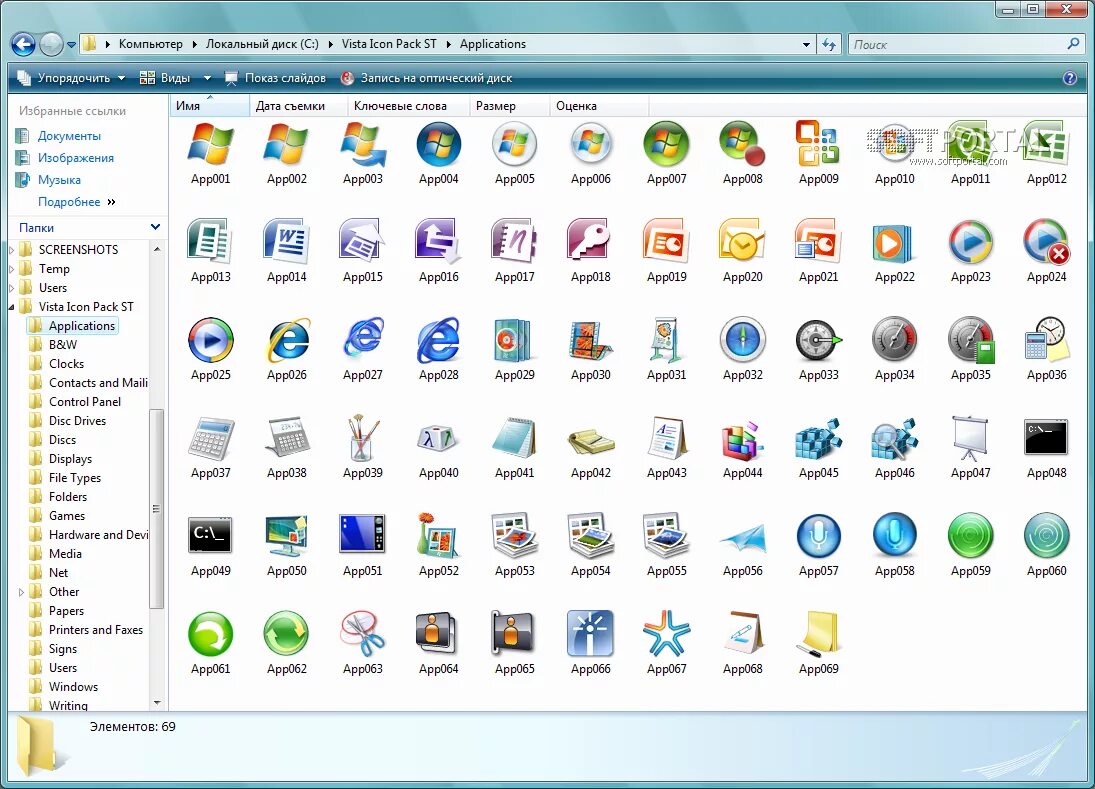The width and height of the screenshot is (1095, 789).
Task: Select the App063 scissors snipping icon
Action: (362, 633)
